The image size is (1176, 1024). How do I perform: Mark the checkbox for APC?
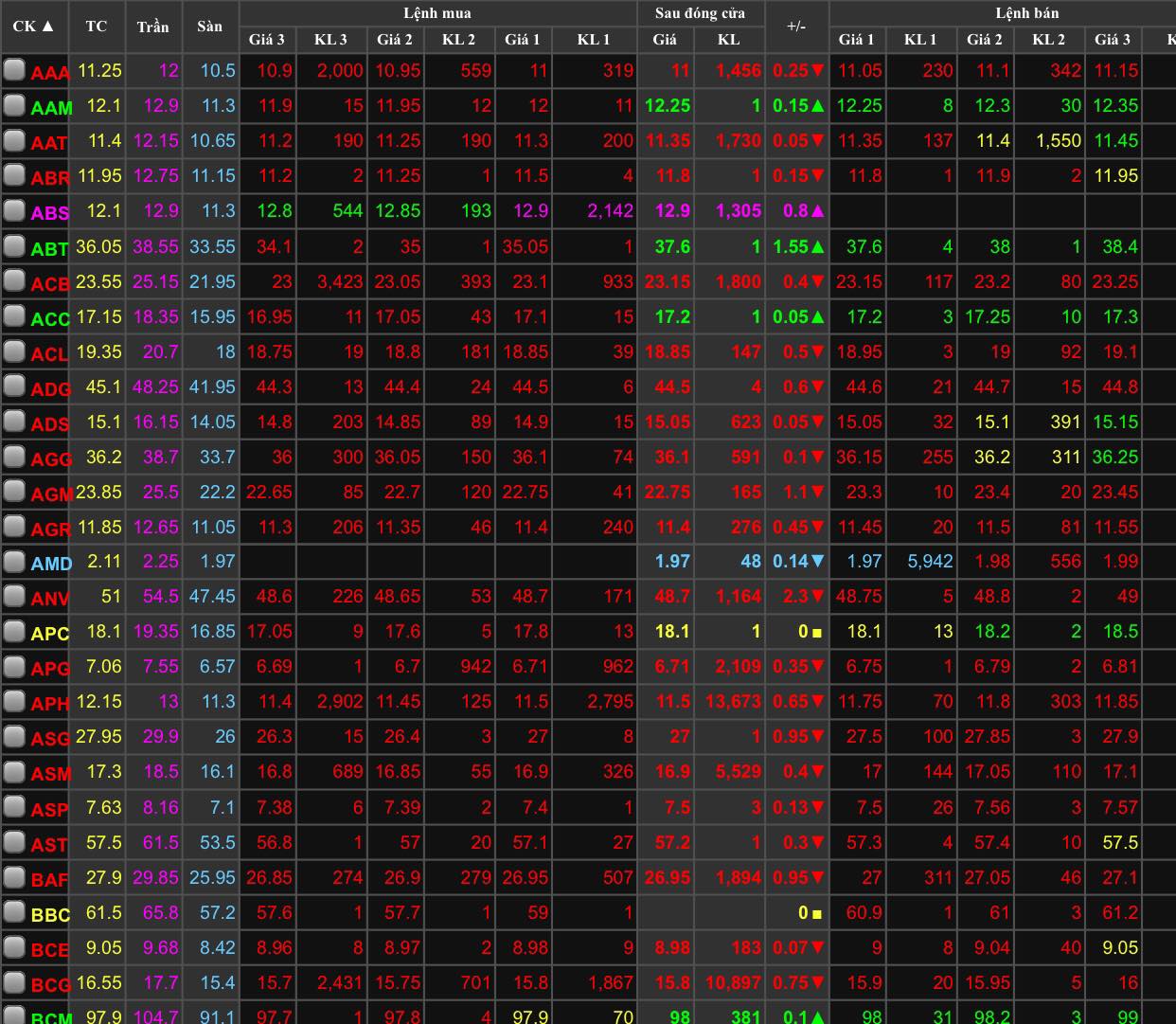[14, 631]
